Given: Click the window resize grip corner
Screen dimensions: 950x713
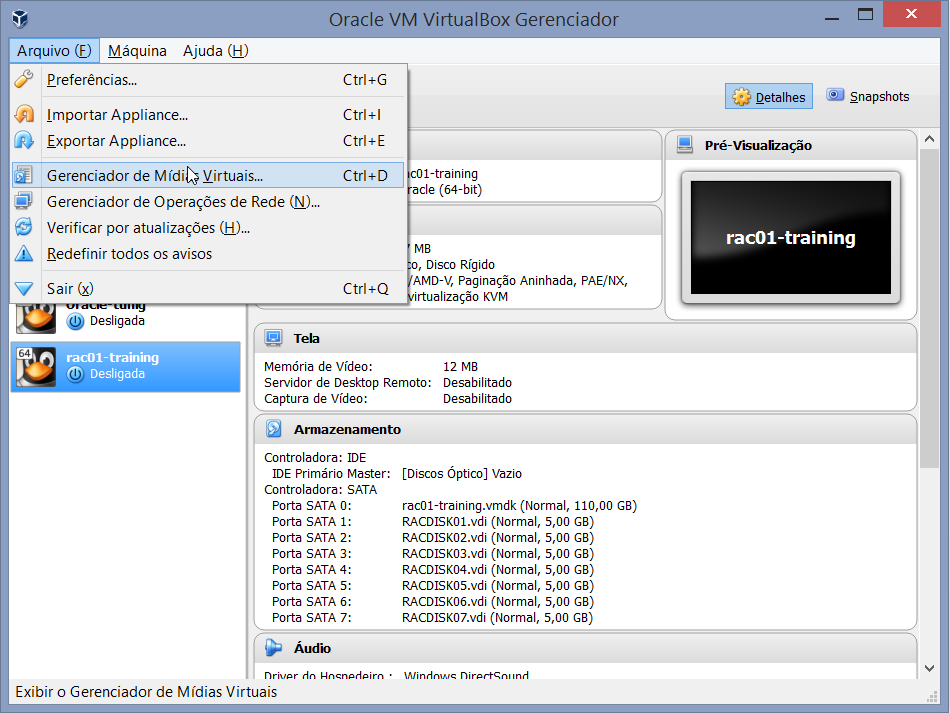Looking at the screenshot, I should point(932,697).
